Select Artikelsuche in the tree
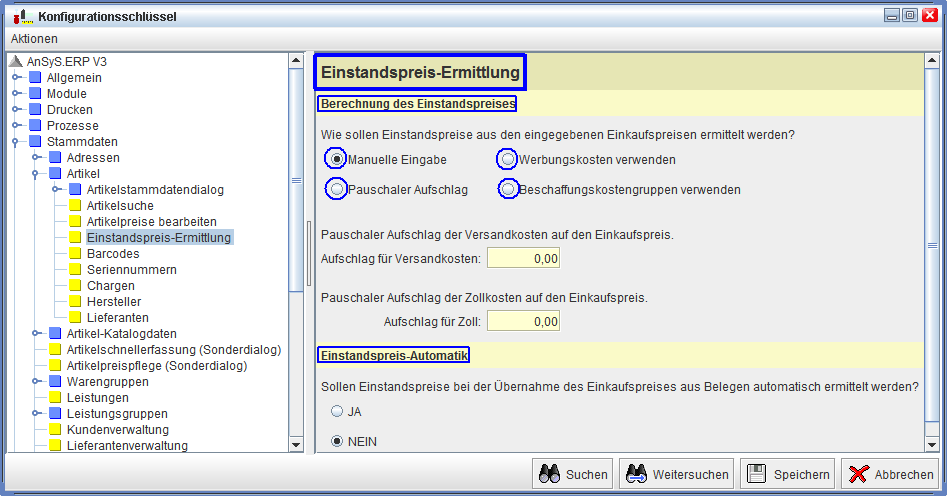The image size is (947, 496). point(120,206)
